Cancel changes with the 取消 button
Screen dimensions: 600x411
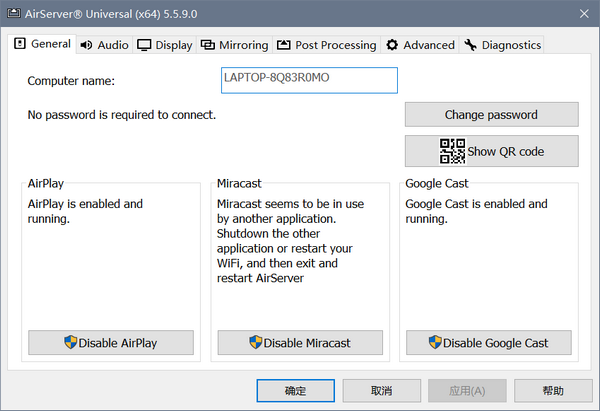pos(381,390)
